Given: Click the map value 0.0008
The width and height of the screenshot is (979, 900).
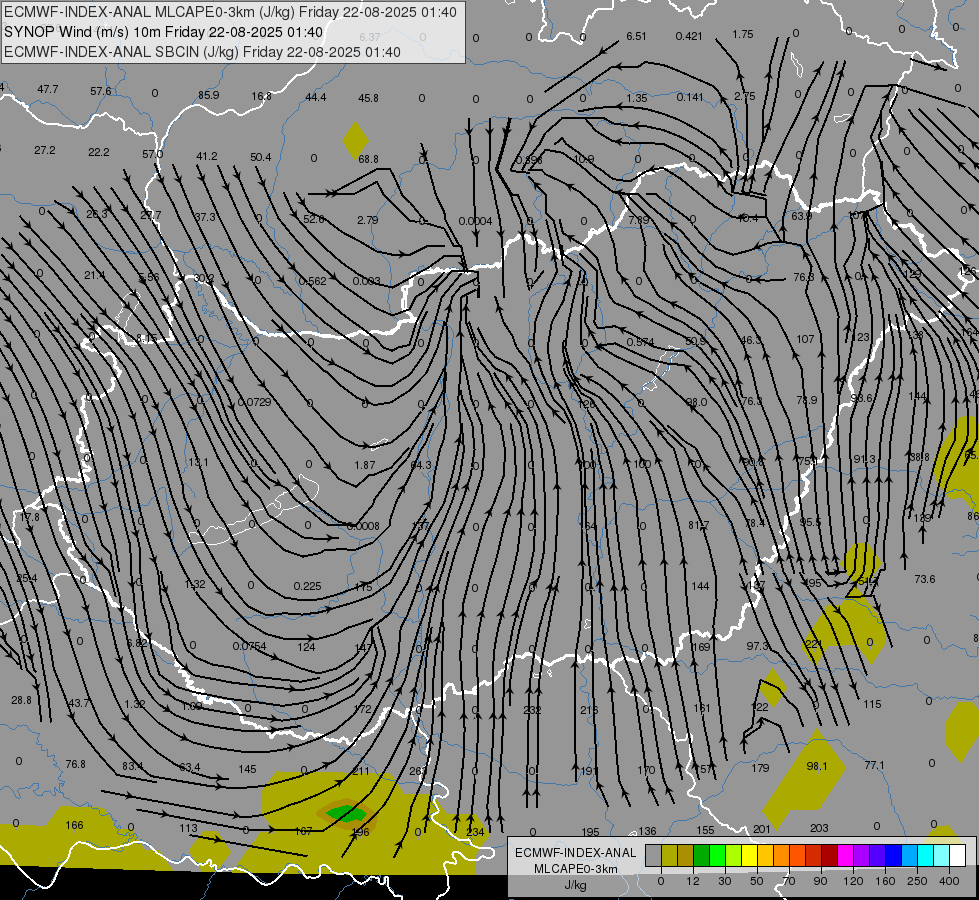Looking at the screenshot, I should click(x=363, y=527).
